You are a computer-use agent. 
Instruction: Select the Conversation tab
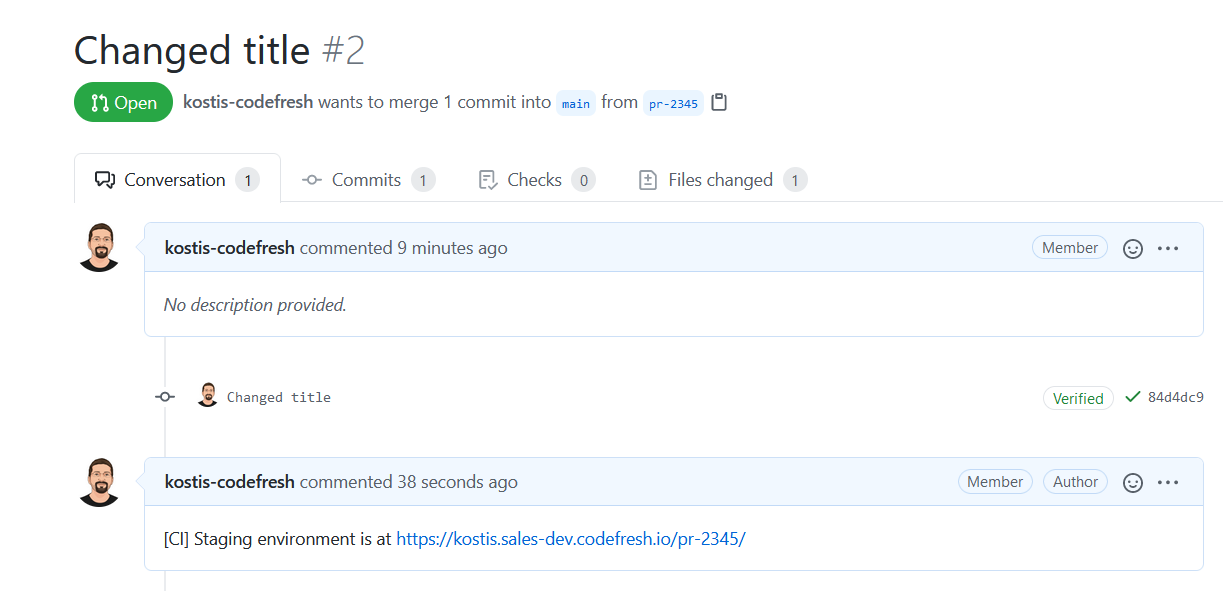click(x=175, y=180)
